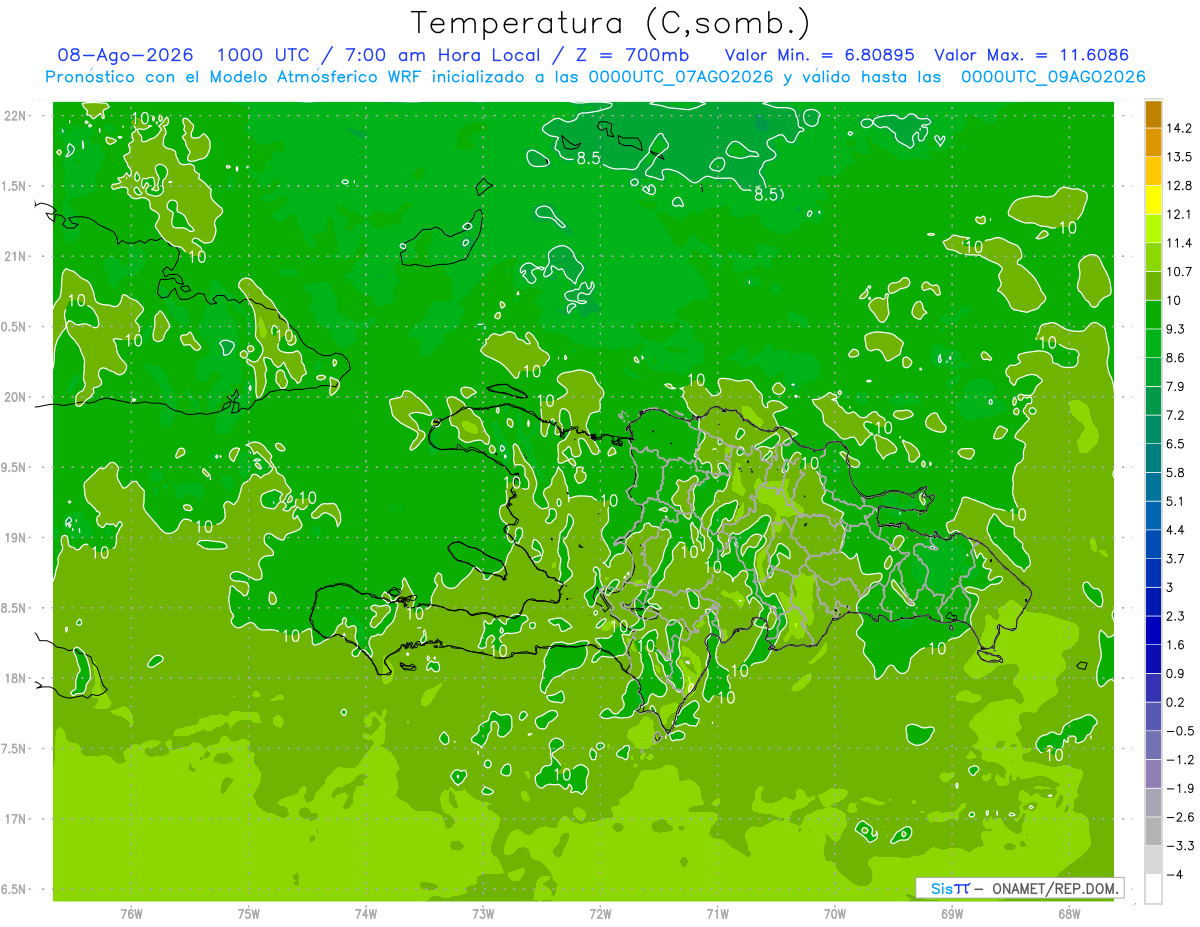The height and width of the screenshot is (927, 1200).
Task: Pick the teal swatch between 5.8 and 6.5
Action: (1153, 458)
